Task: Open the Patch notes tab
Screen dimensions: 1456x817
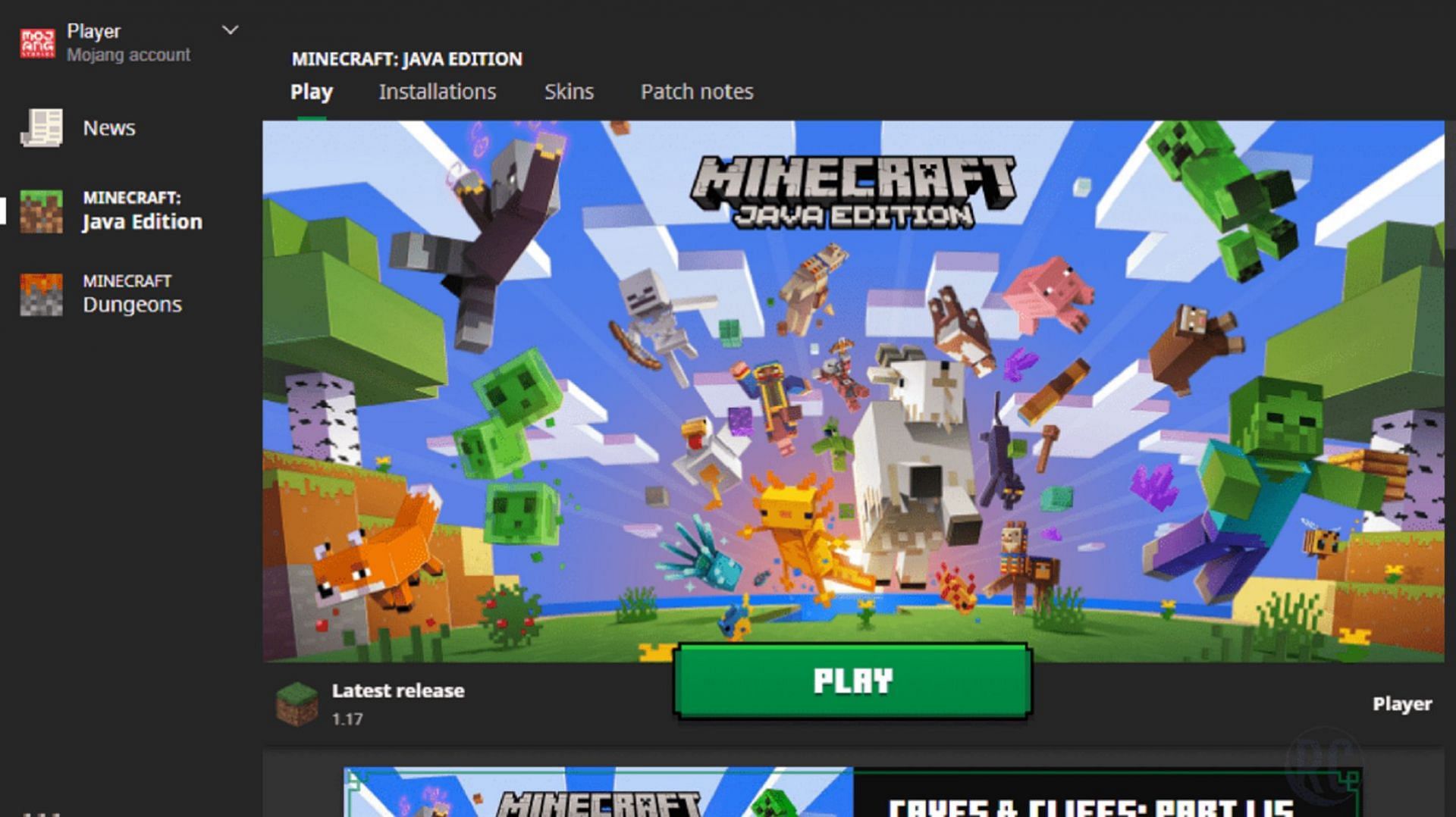Action: (697, 92)
